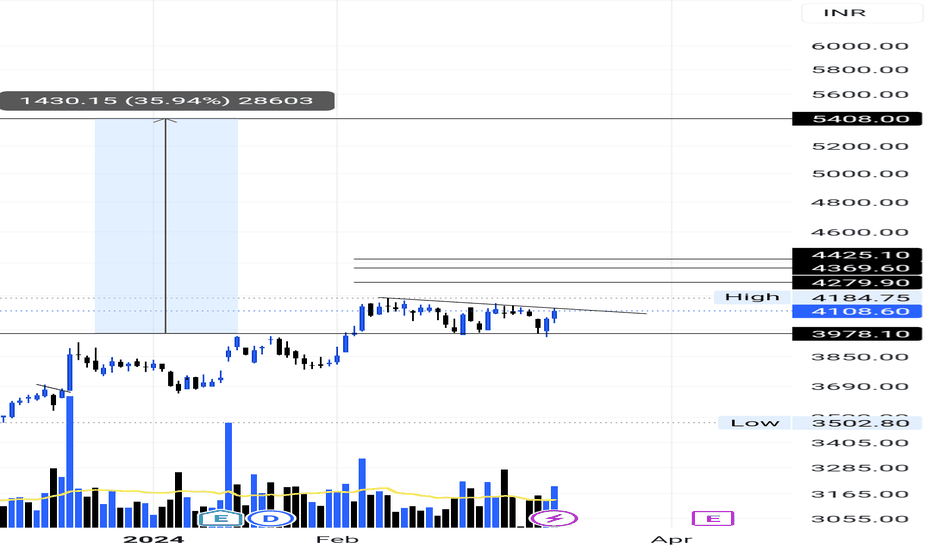Click the 5800.00 price scale value
This screenshot has height=550, width=932.
pyautogui.click(x=859, y=70)
